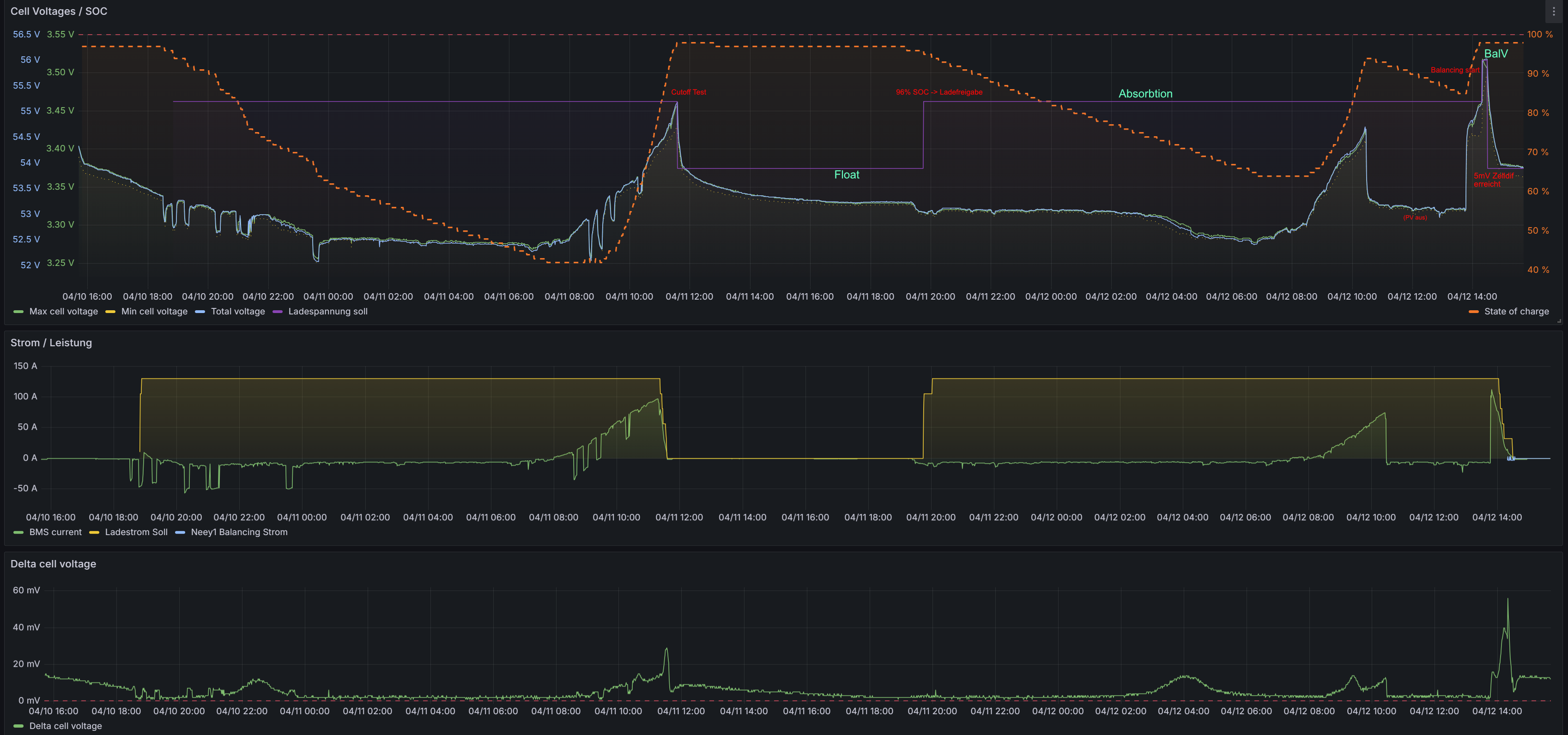The image size is (1568, 735).
Task: Isolate the BMS current legend label
Action: [55, 532]
